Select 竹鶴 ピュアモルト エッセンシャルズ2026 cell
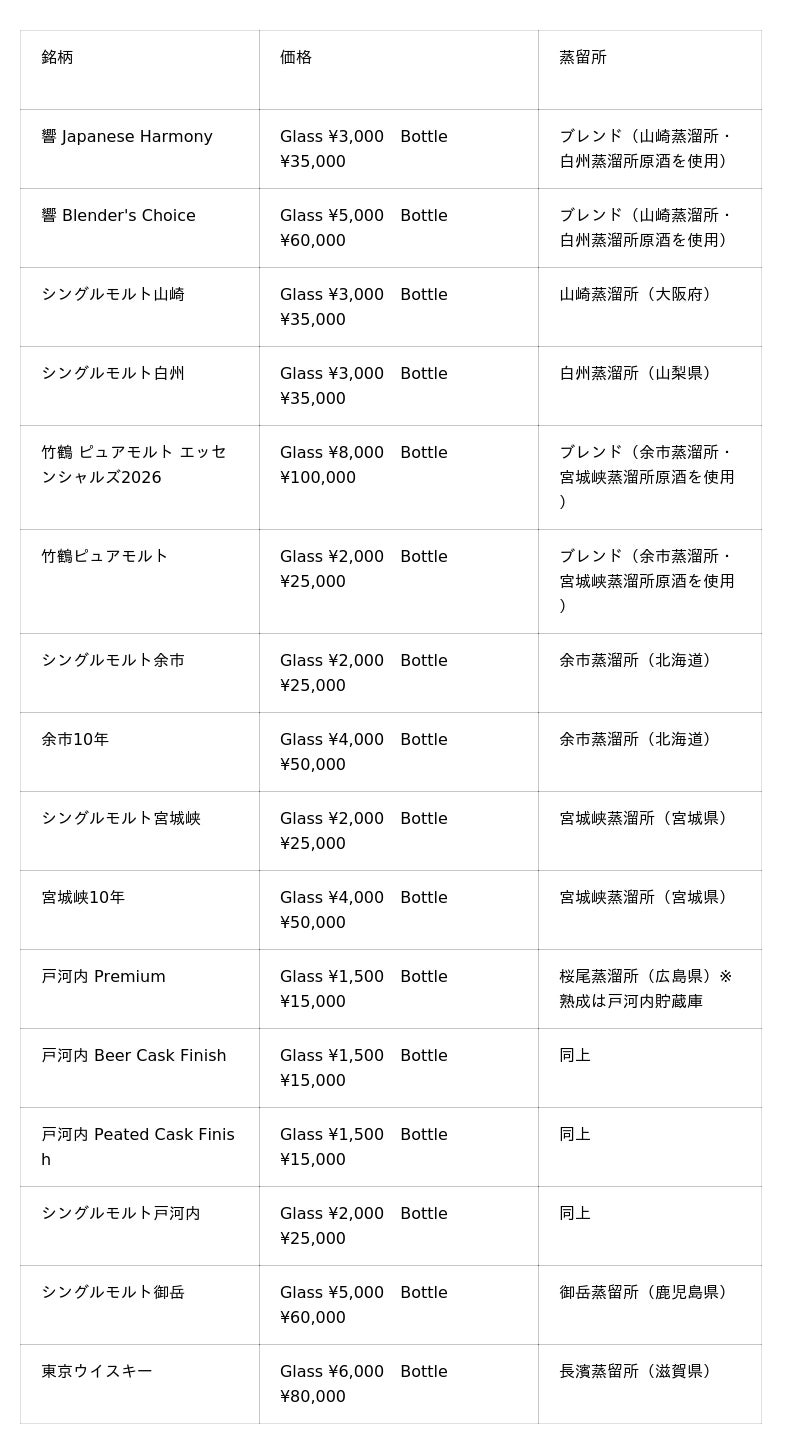800x1454 pixels. tap(139, 477)
